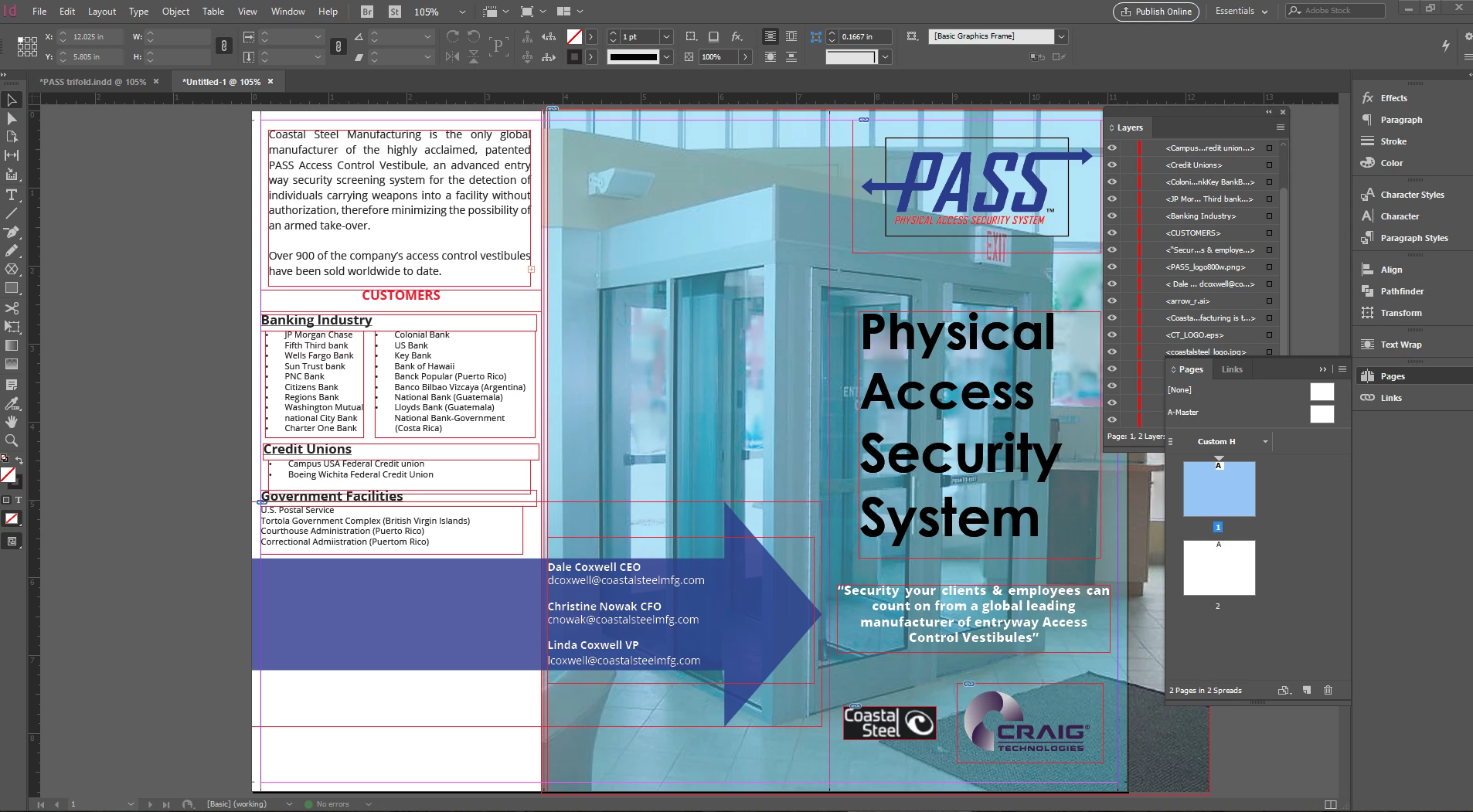Hide the <arrow_r.ai> layer item

[x=1112, y=301]
